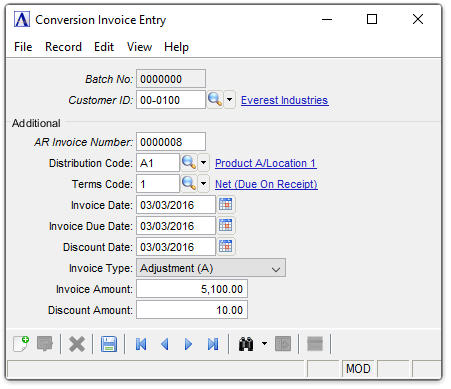Save the record with the floppy disk icon
This screenshot has height=389, width=451.
(x=109, y=344)
